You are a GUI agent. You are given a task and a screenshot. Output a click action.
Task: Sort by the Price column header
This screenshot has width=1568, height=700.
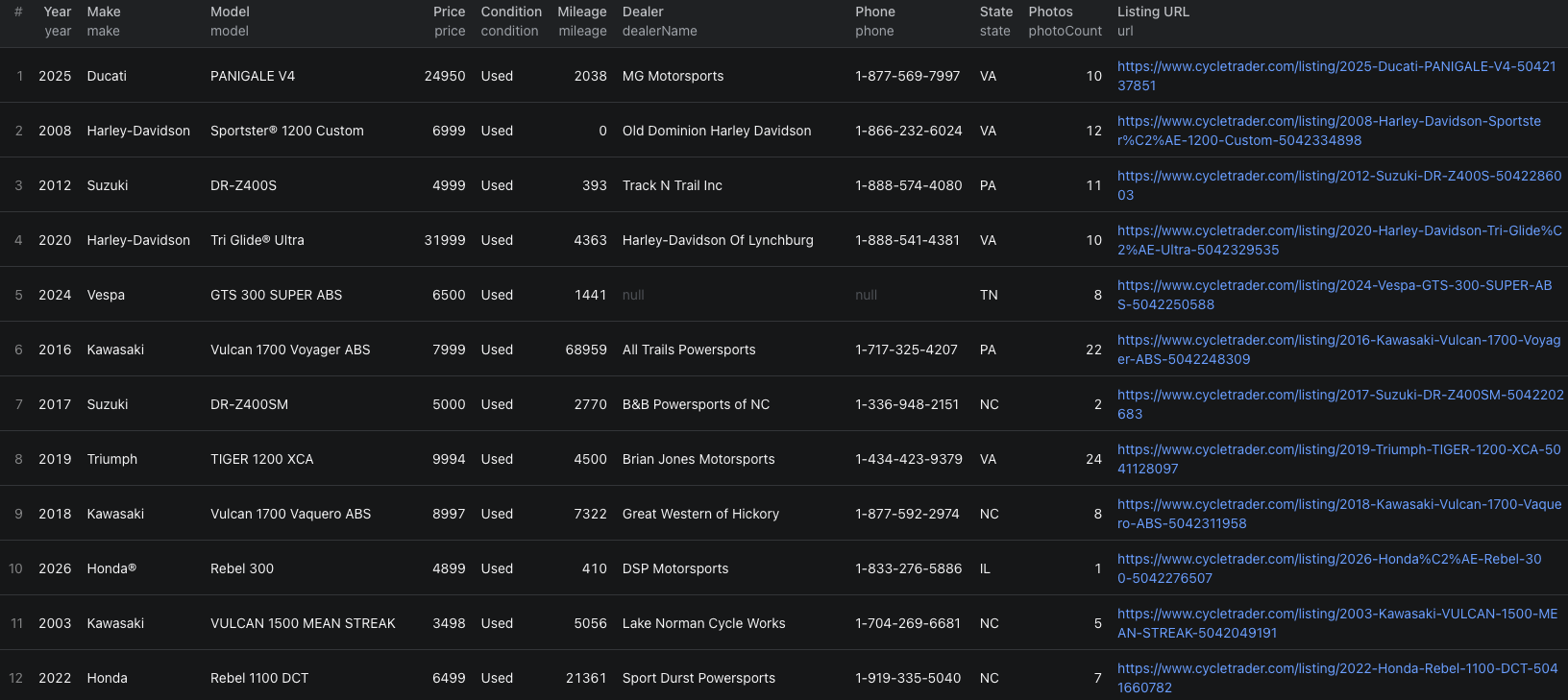[449, 12]
